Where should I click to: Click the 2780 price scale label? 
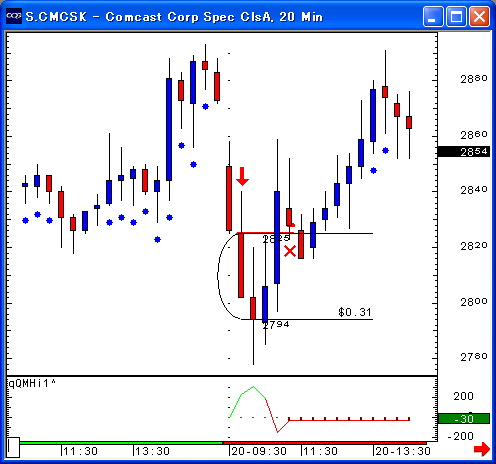pos(474,357)
